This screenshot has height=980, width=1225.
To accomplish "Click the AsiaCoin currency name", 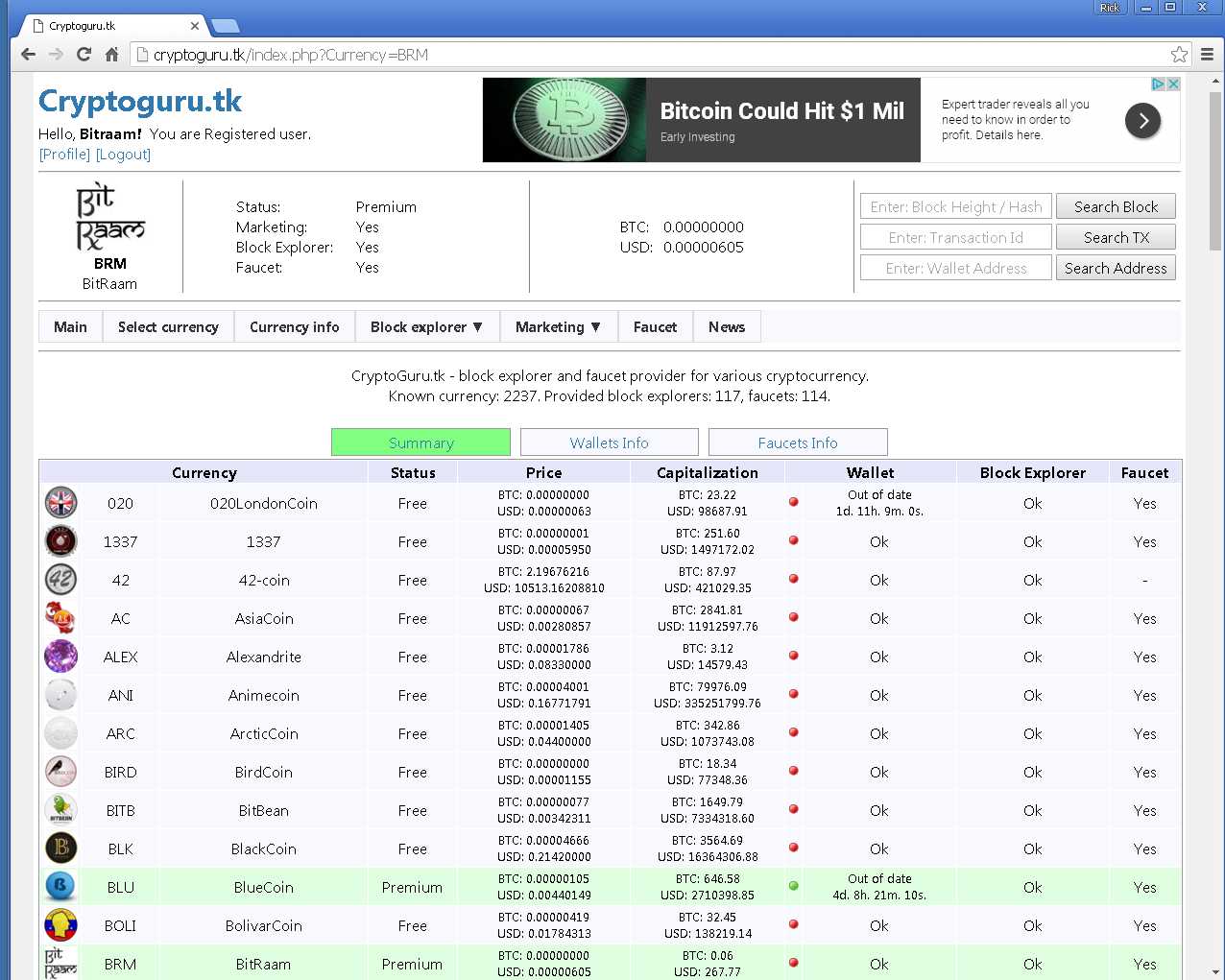I will 264,618.
